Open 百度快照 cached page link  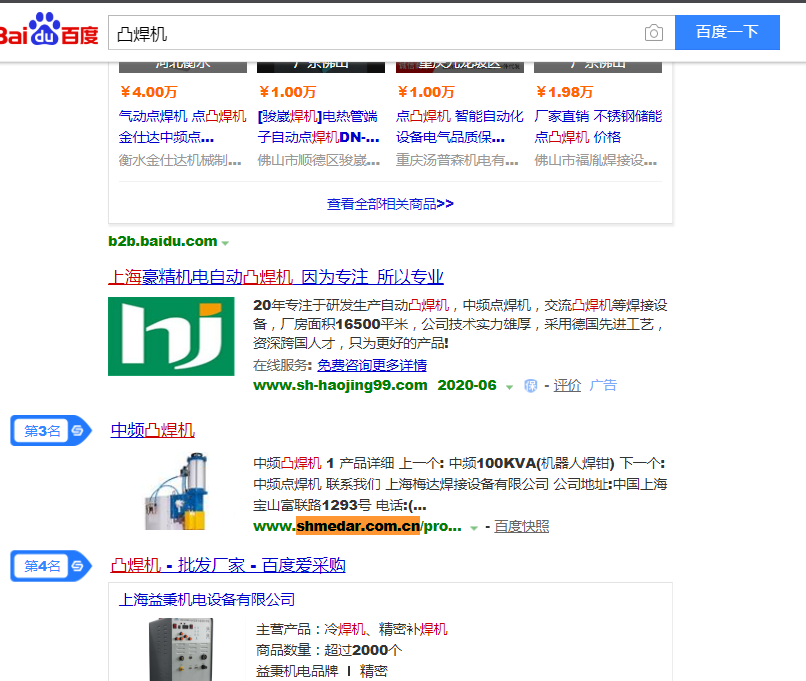click(x=522, y=526)
